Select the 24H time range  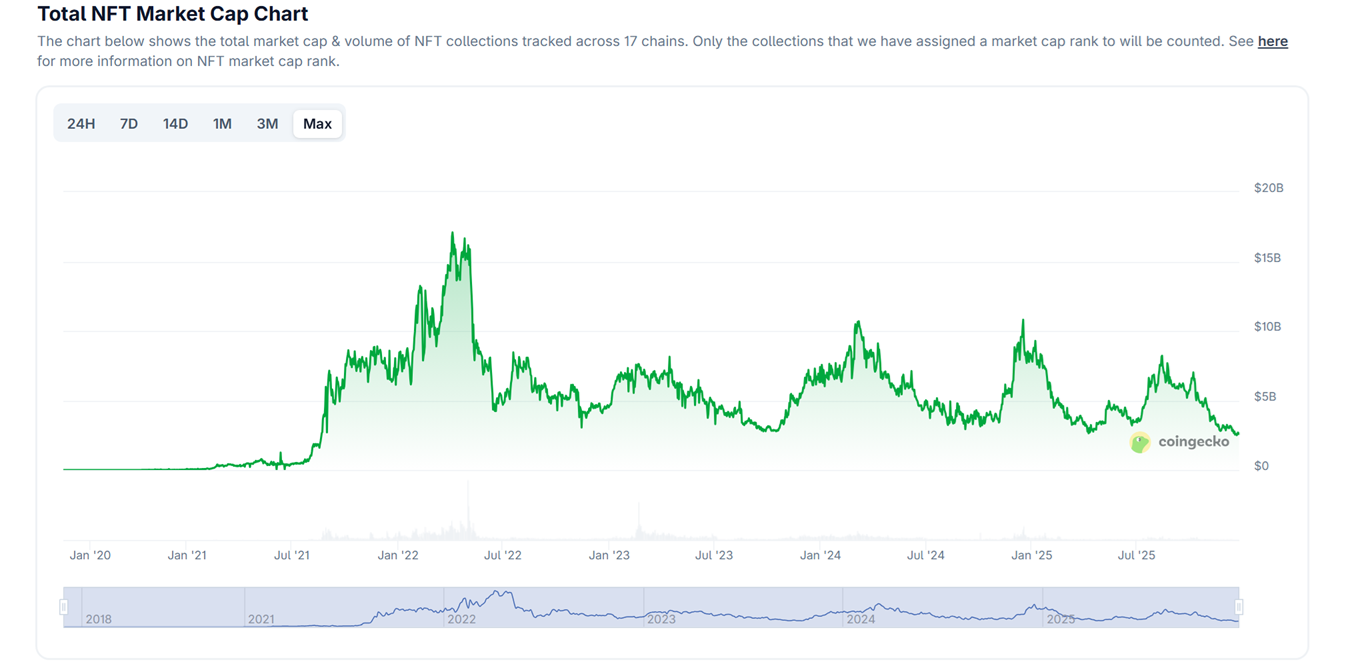point(81,123)
